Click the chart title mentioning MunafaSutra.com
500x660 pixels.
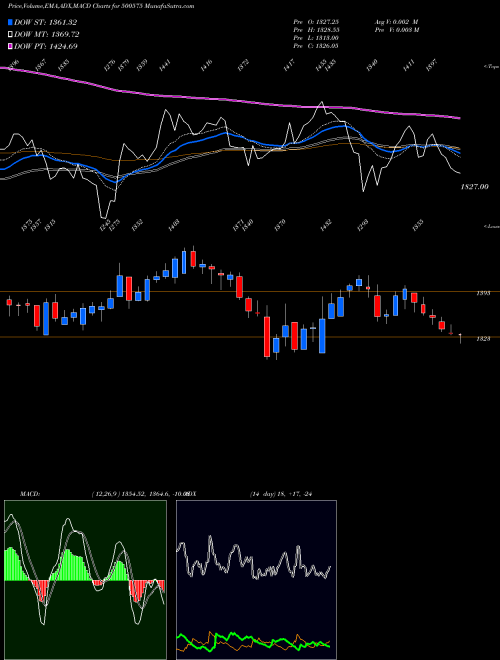[101, 6]
